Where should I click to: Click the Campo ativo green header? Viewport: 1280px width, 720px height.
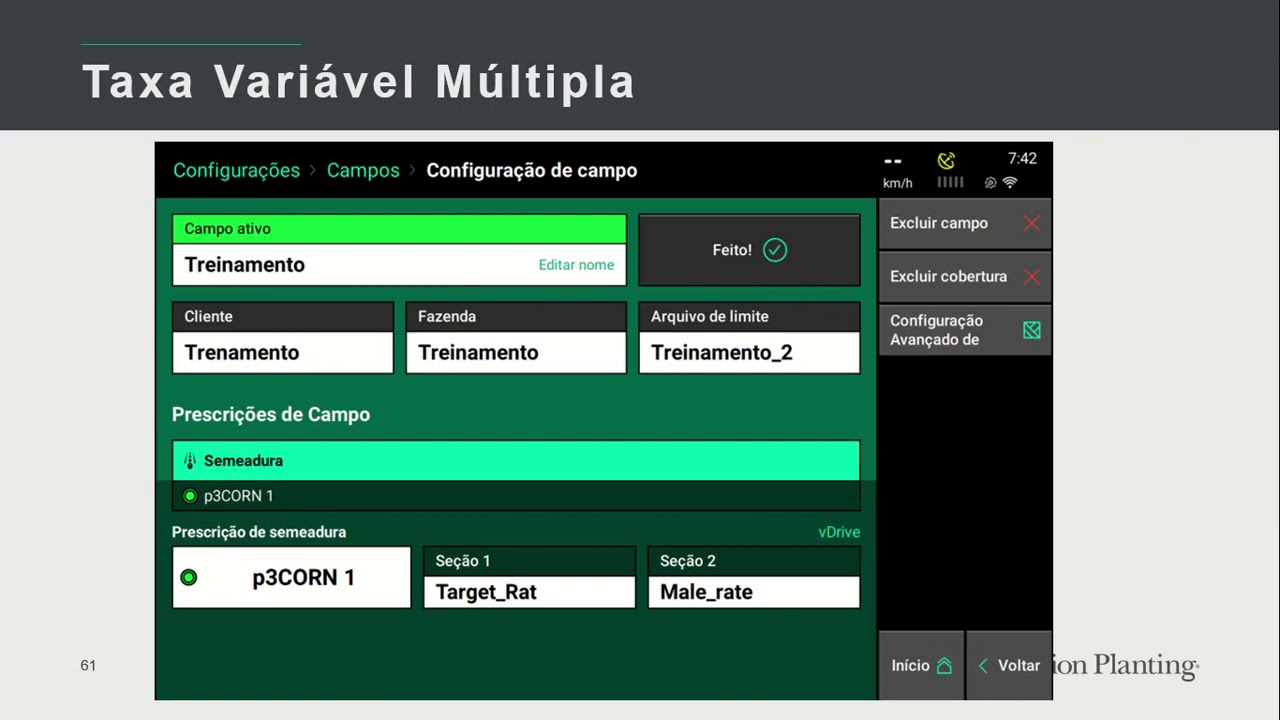[x=400, y=229]
